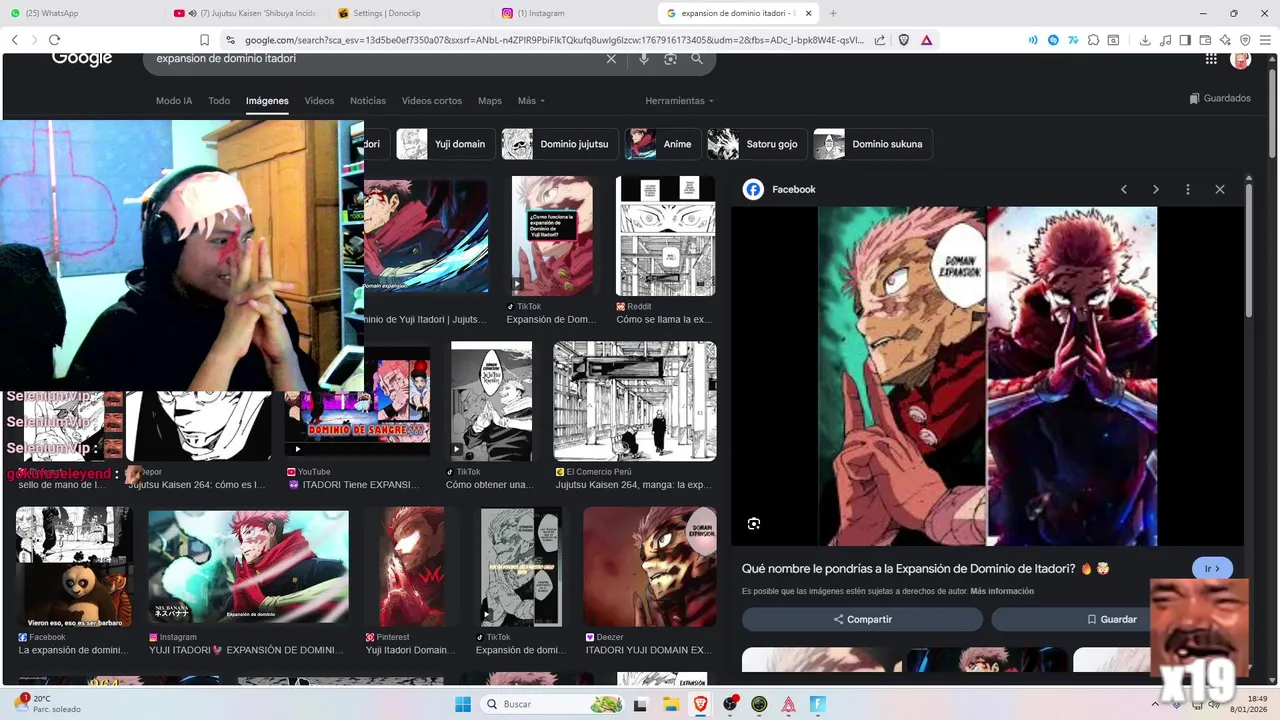Click the bookmark icon in address bar
Screen dimensions: 1280x720
pos(204,40)
